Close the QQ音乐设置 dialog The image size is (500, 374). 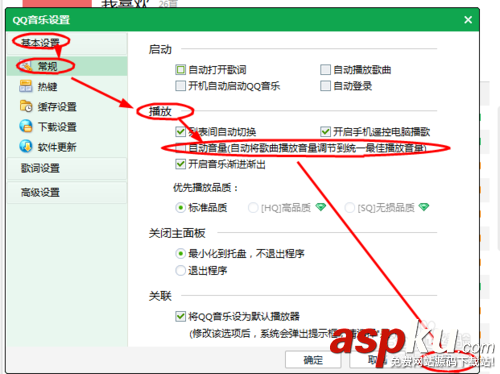[468, 20]
